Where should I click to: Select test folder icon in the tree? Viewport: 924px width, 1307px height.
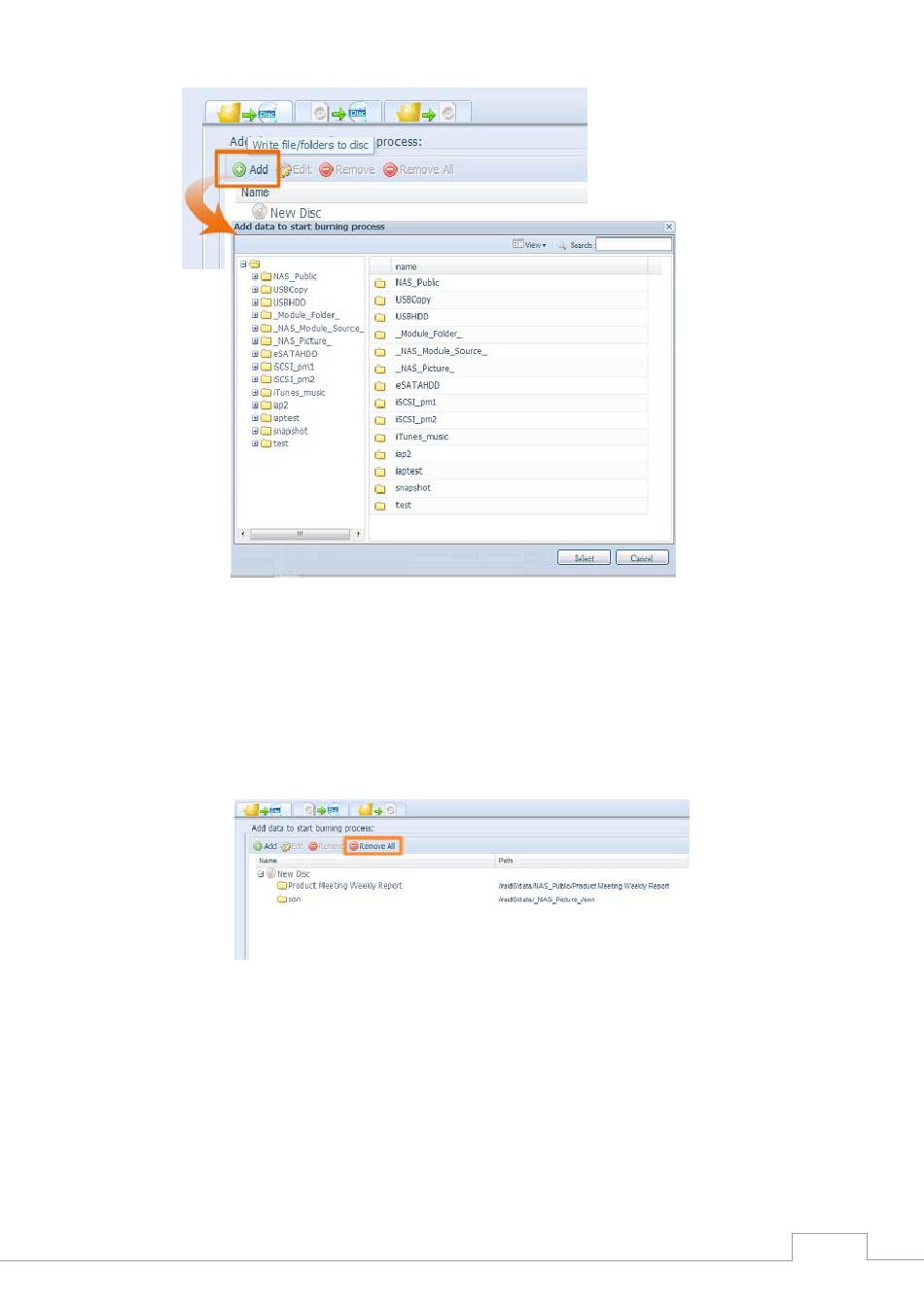tap(266, 443)
